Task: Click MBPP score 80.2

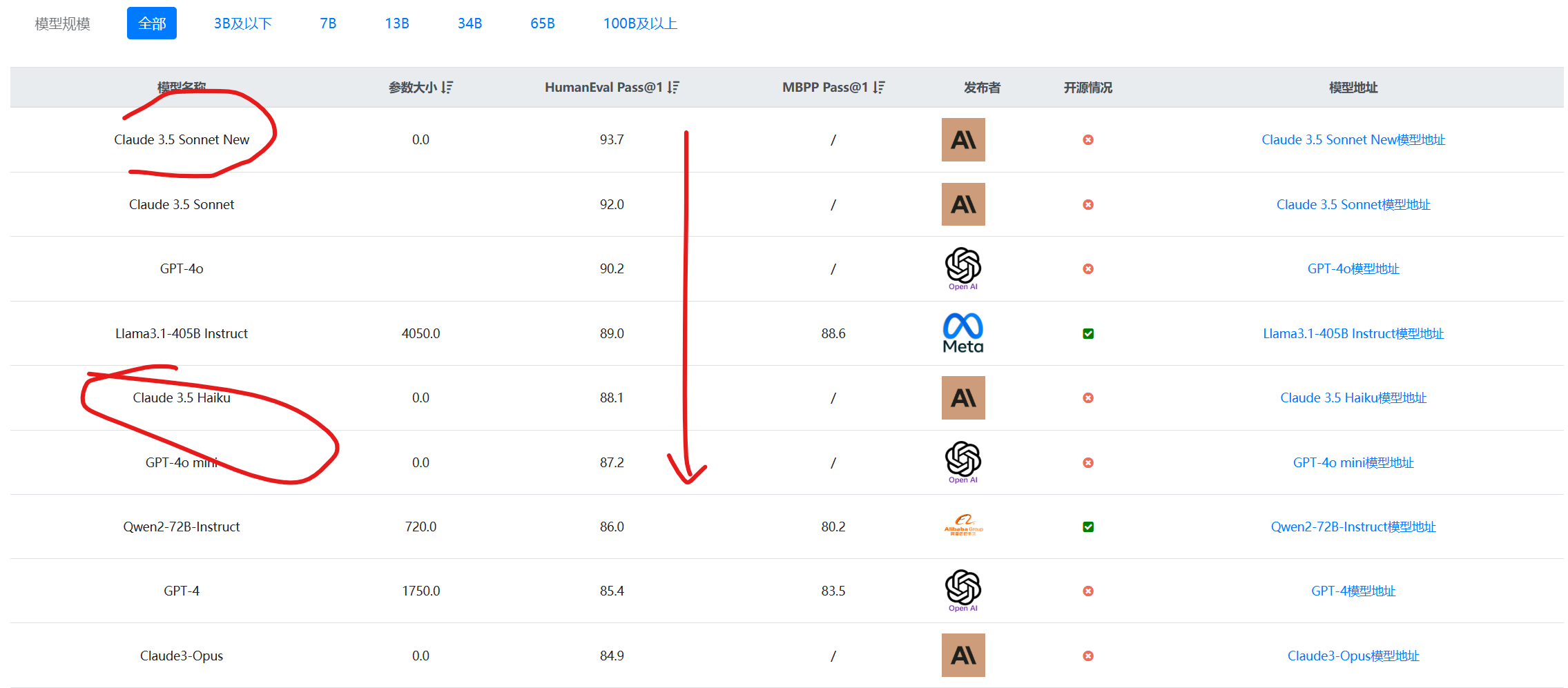Action: pyautogui.click(x=833, y=527)
